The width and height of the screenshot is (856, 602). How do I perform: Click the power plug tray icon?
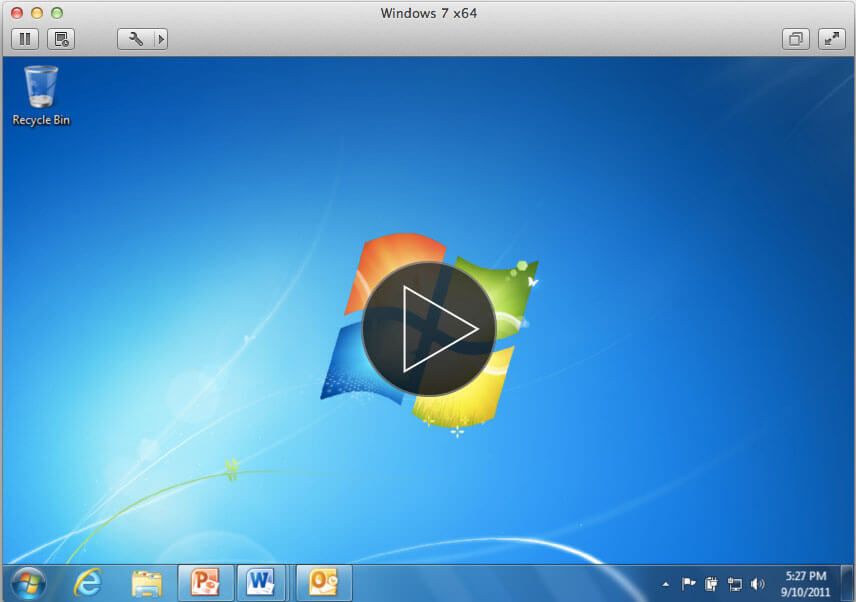click(x=711, y=585)
